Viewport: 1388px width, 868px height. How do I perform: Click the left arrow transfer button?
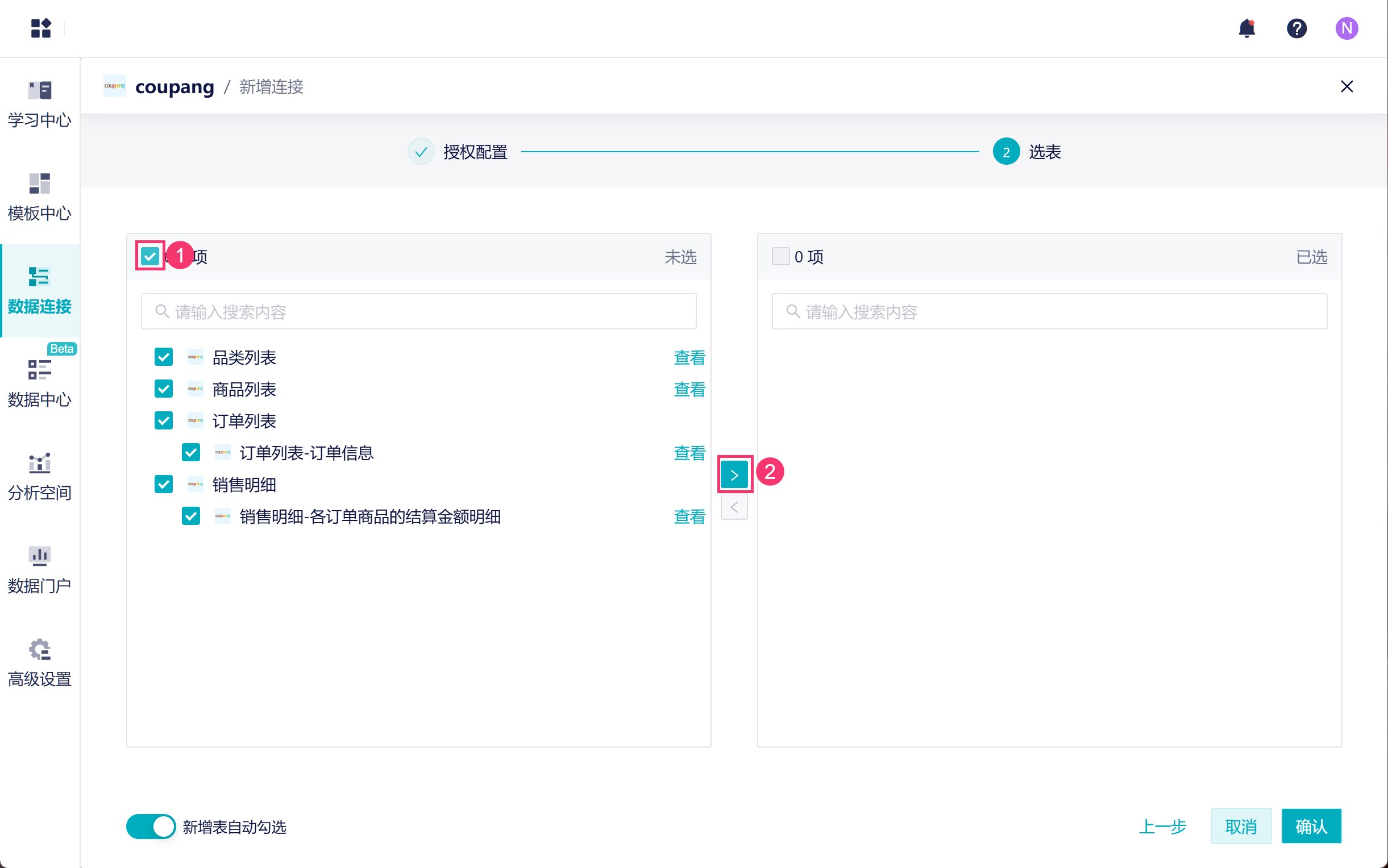[734, 507]
